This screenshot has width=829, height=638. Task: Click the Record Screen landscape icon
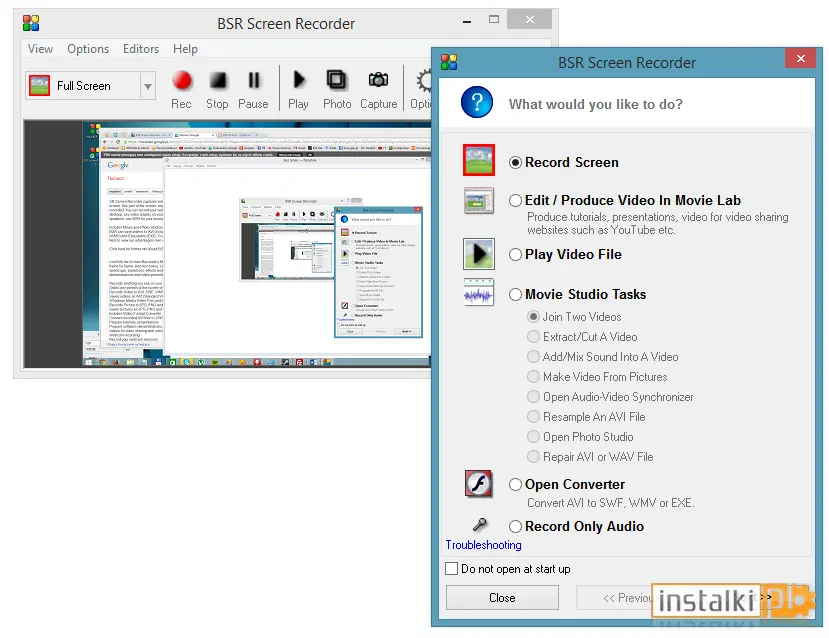(x=478, y=160)
